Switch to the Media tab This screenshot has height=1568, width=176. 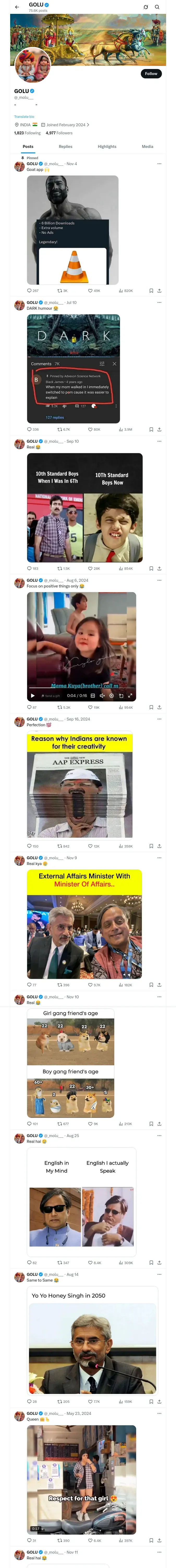click(148, 147)
